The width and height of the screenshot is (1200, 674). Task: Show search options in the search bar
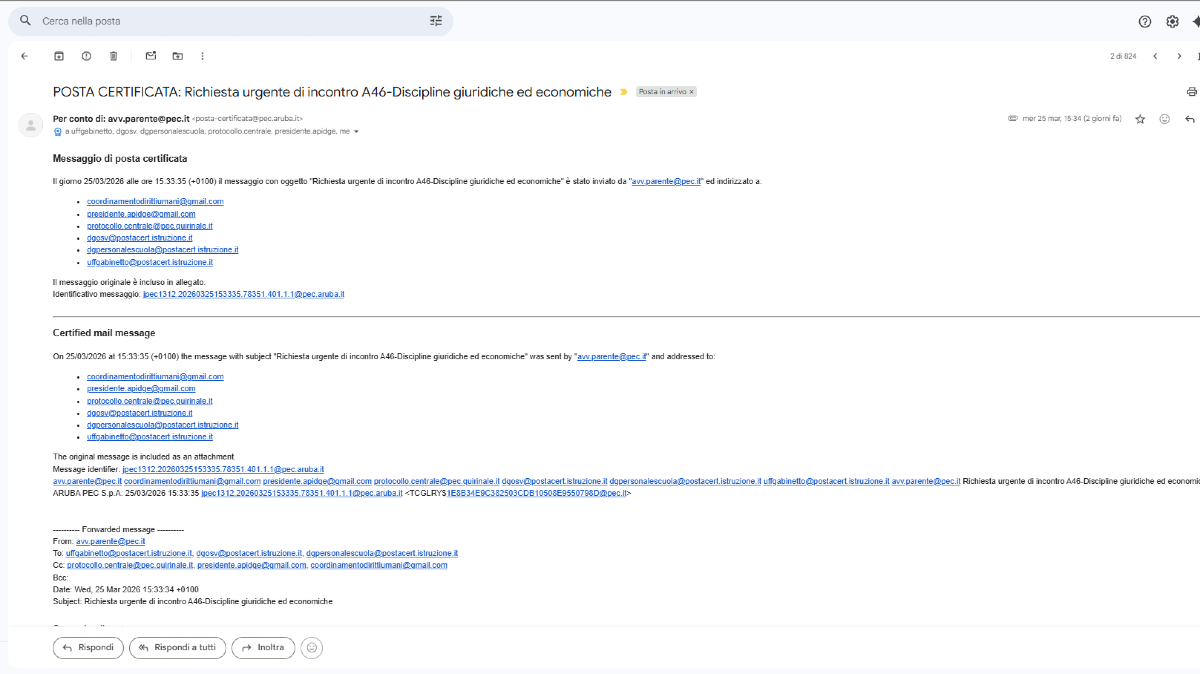(x=436, y=21)
